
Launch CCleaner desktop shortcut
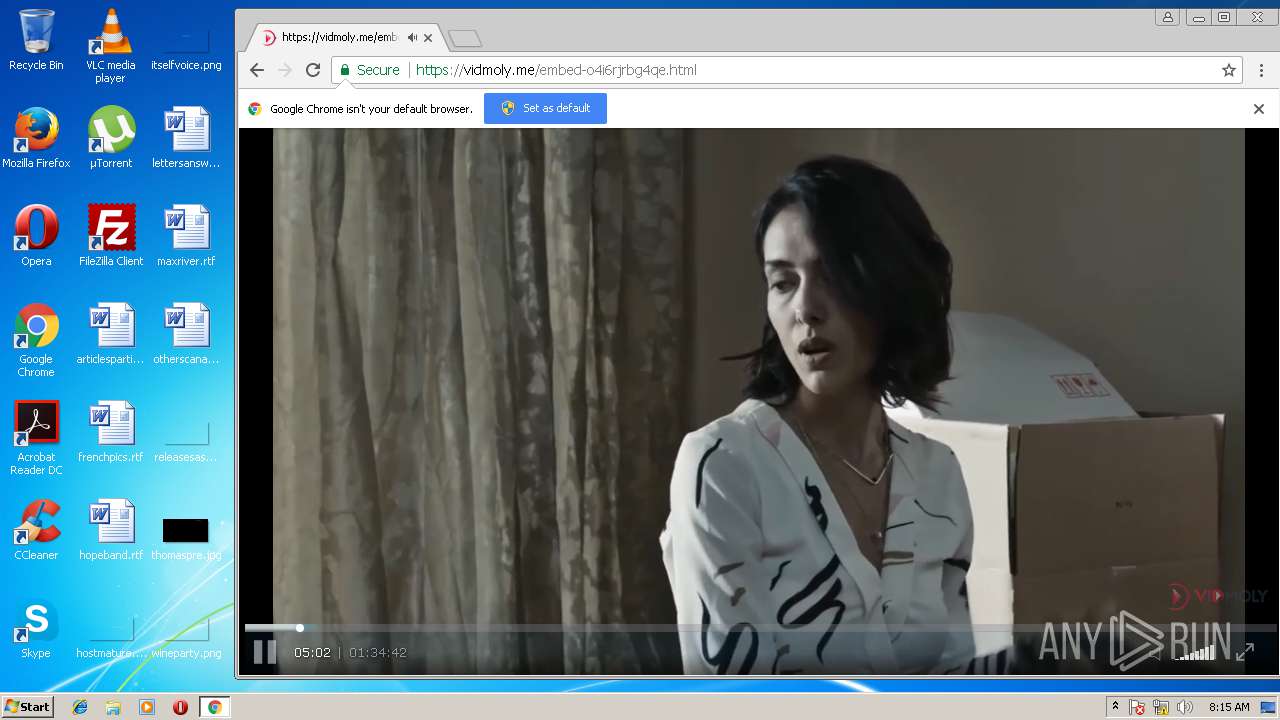click(x=36, y=529)
